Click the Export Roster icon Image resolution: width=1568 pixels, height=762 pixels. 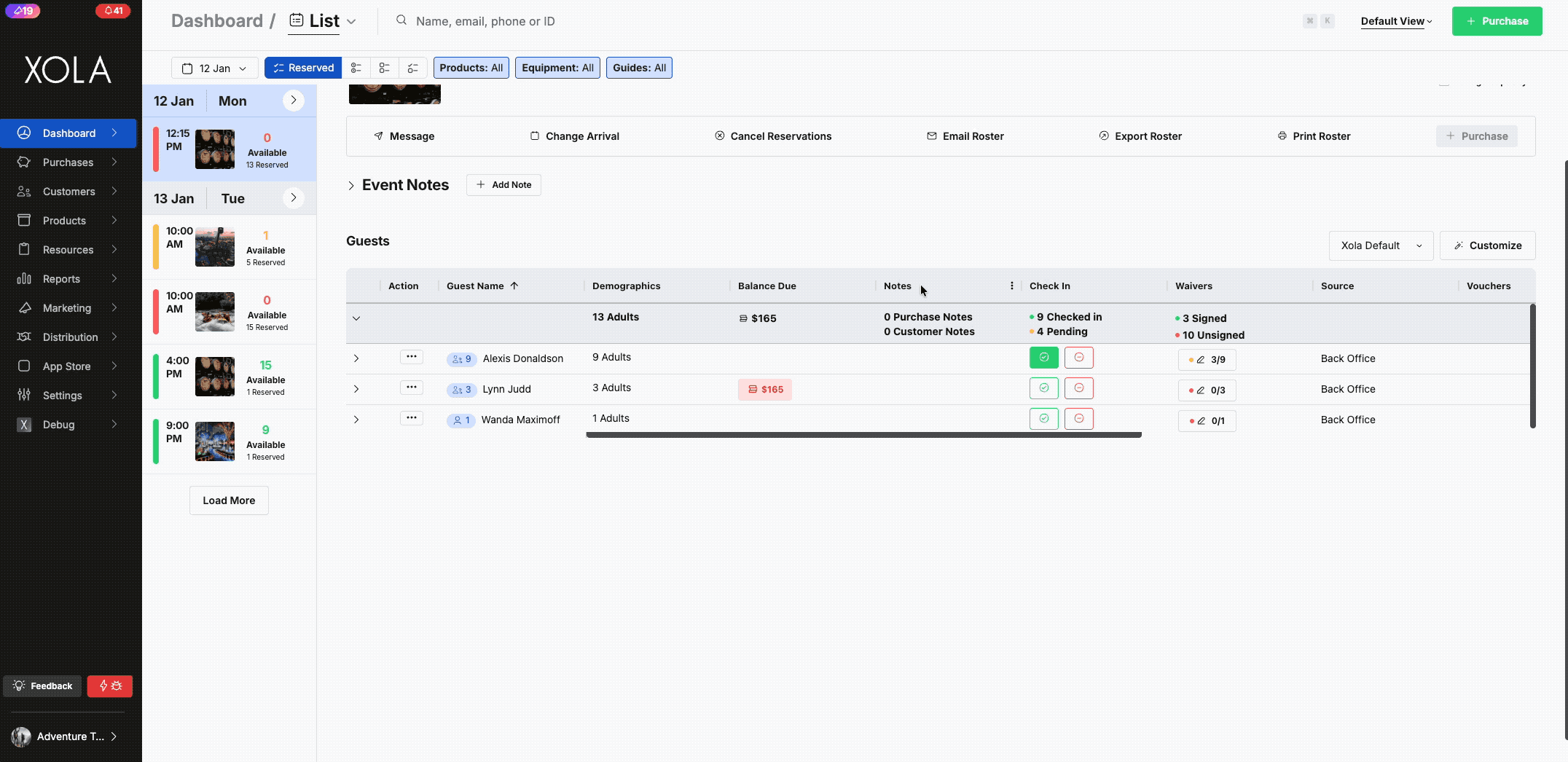coord(1104,136)
